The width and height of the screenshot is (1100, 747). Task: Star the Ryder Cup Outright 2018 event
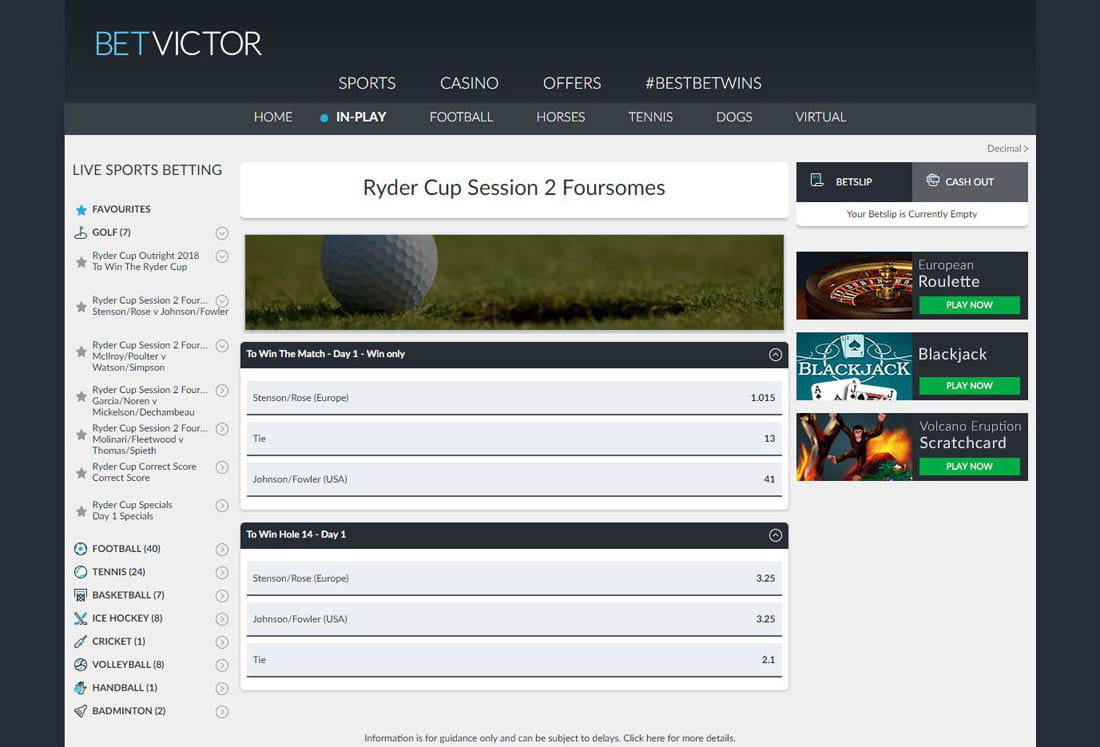click(81, 262)
